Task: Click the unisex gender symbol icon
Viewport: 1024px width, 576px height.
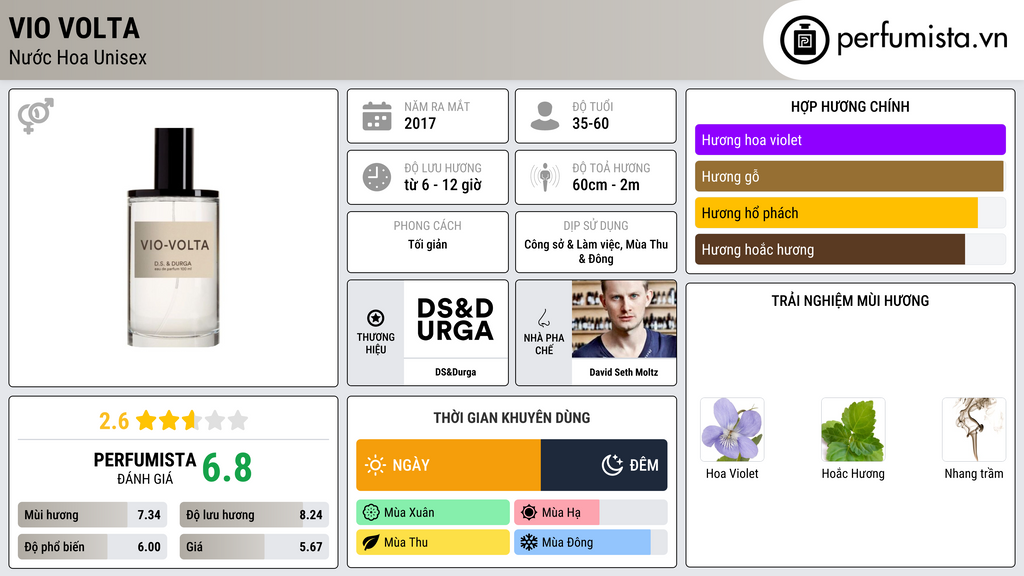Action: point(36,116)
